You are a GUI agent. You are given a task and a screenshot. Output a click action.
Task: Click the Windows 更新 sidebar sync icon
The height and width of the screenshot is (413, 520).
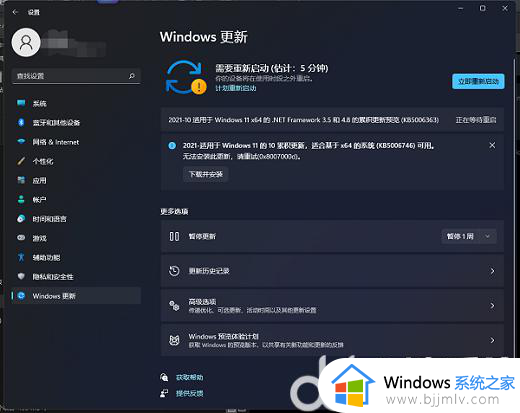coord(21,296)
